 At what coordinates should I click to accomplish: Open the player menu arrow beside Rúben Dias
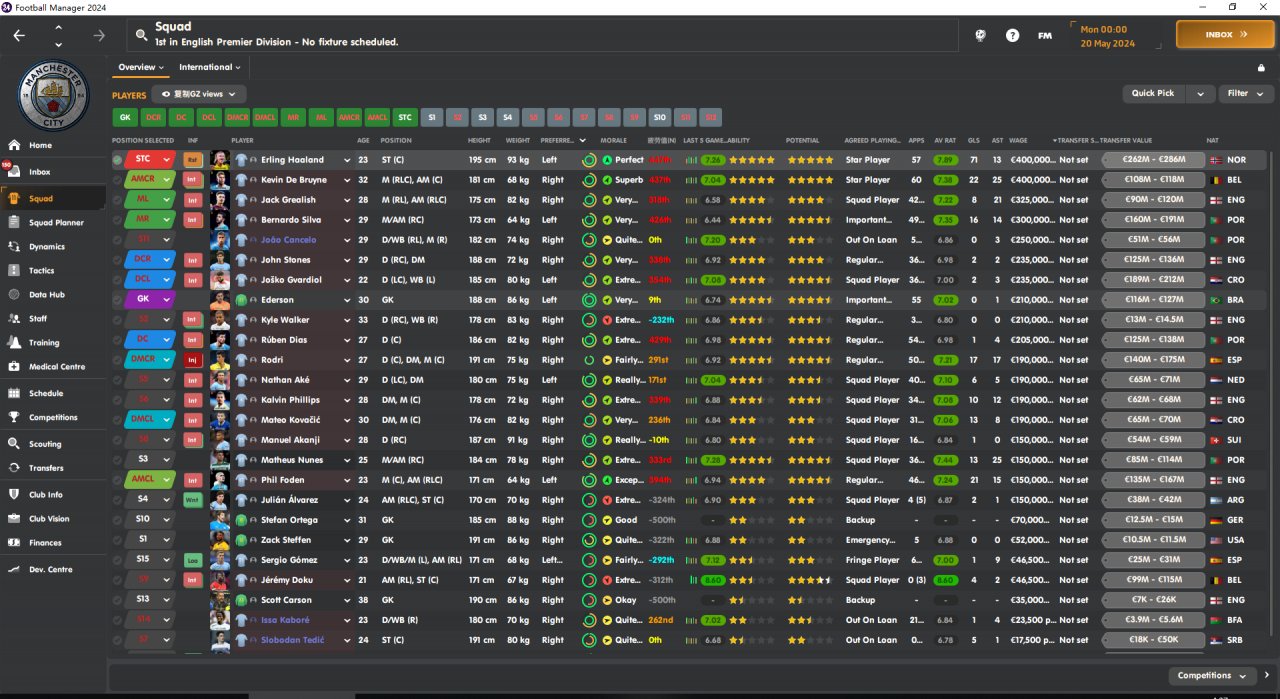[x=347, y=340]
